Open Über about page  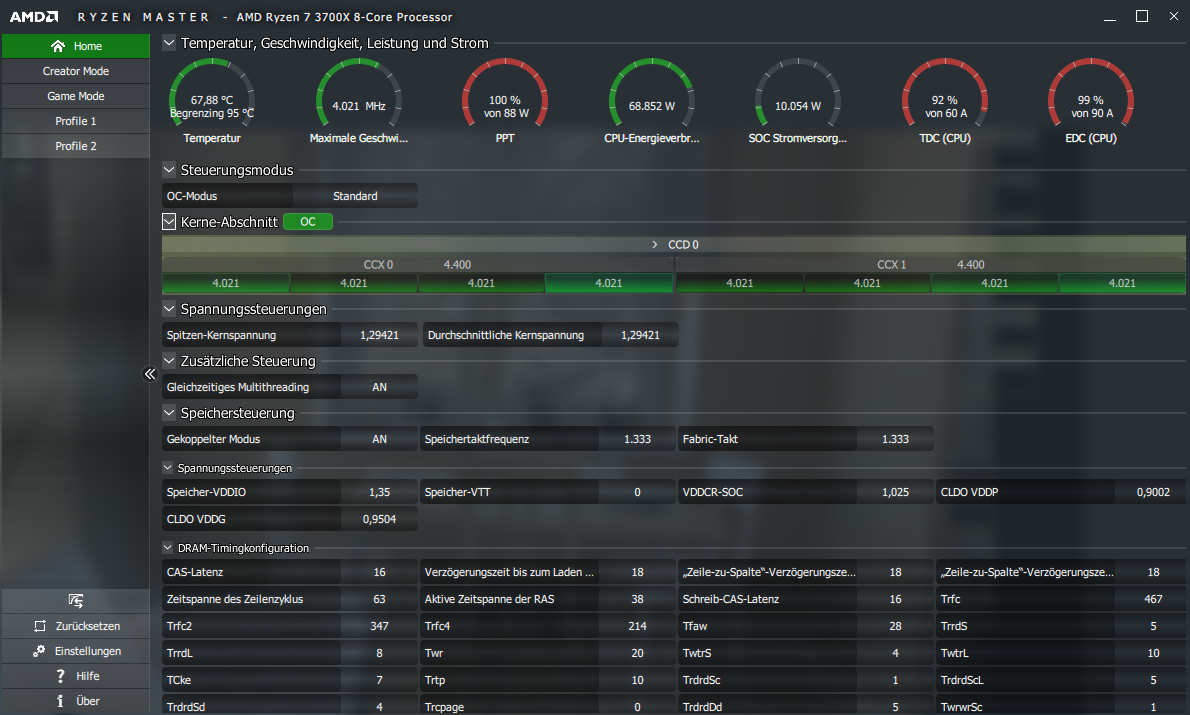point(76,701)
